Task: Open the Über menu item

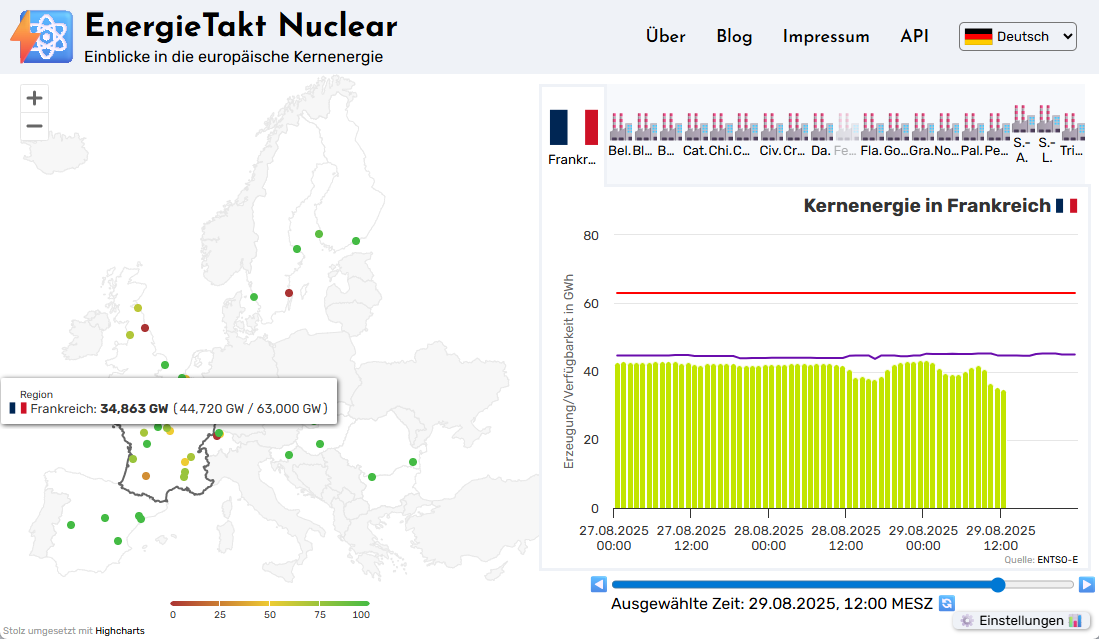Action: [665, 37]
